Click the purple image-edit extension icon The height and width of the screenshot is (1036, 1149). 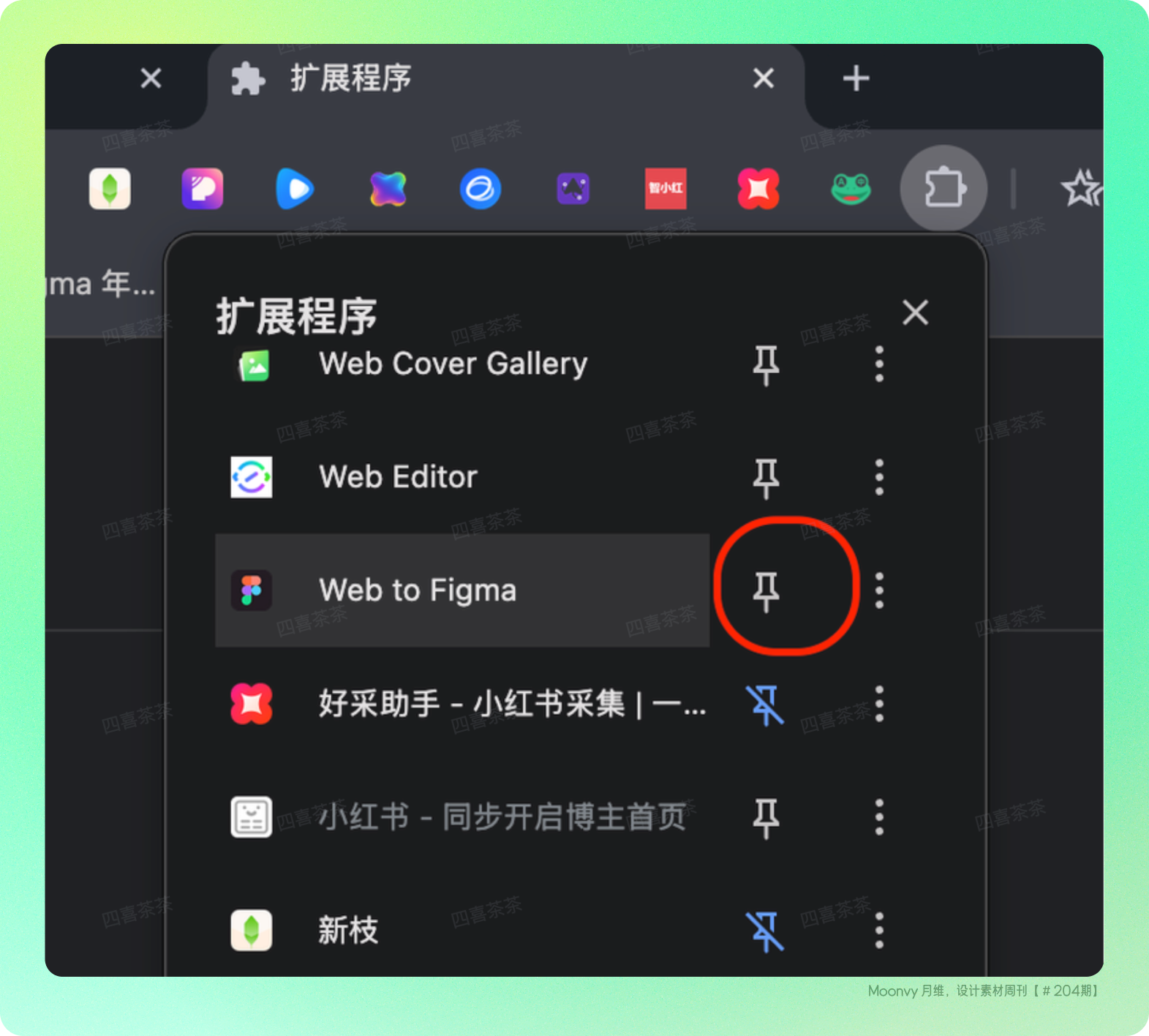[x=573, y=189]
